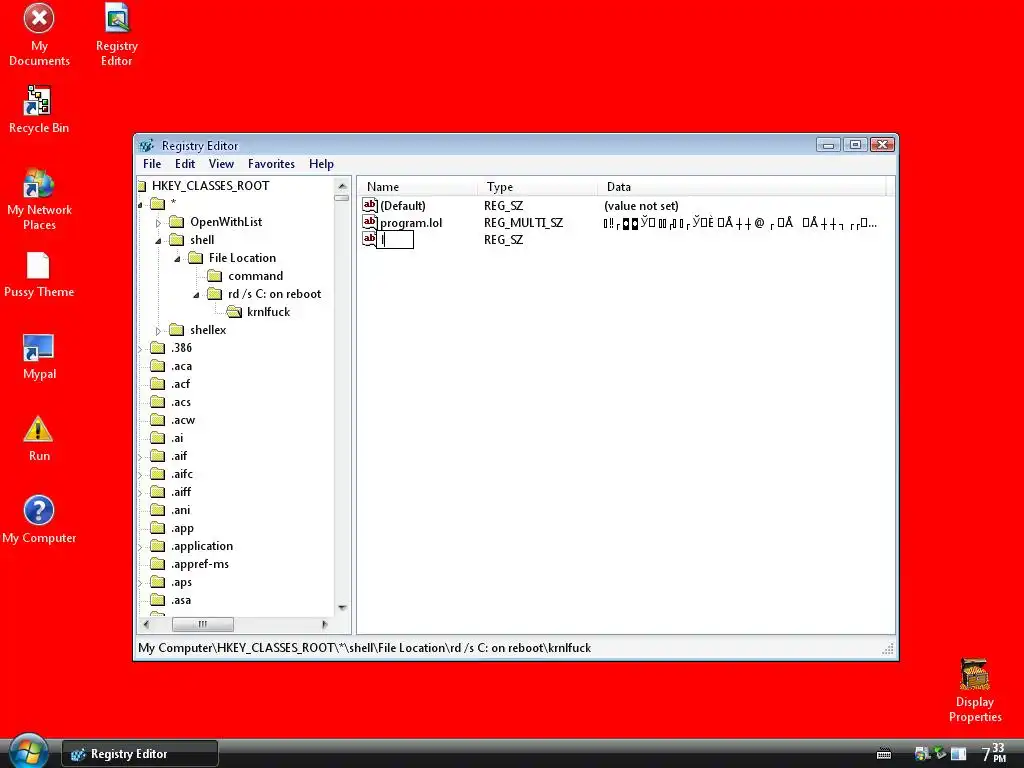Select the (Default) value string icon
The width and height of the screenshot is (1024, 768).
(370, 205)
